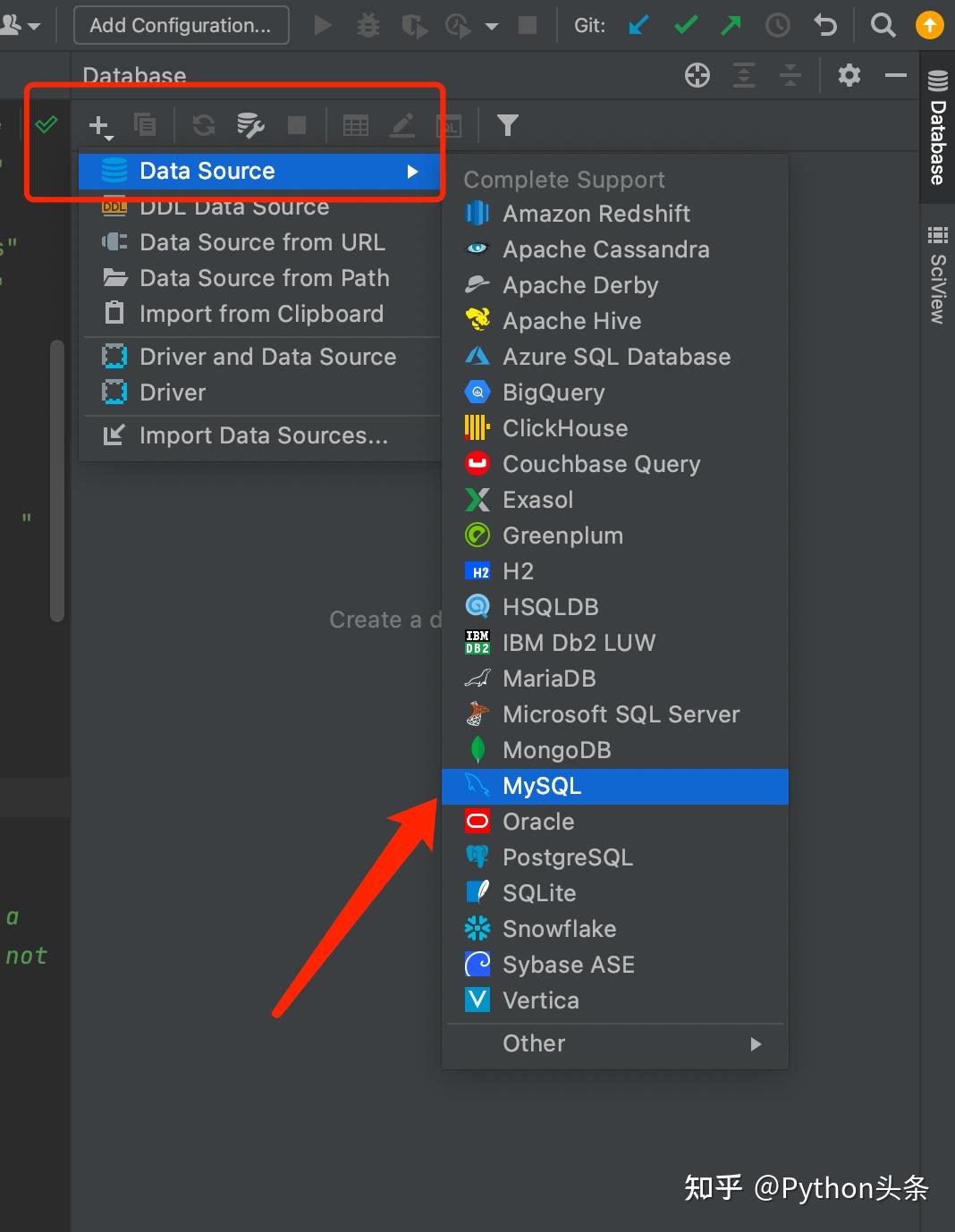Choose Greenplum data source
The width and height of the screenshot is (955, 1232).
[615, 536]
